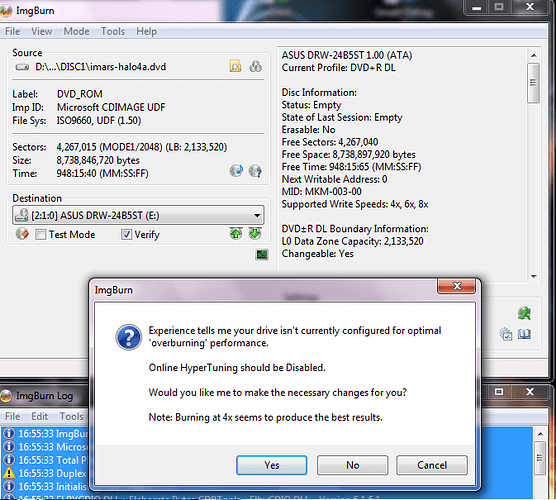Screen dimensions: 556x500
Task: Open the Tools menu in main window
Action: [113, 32]
